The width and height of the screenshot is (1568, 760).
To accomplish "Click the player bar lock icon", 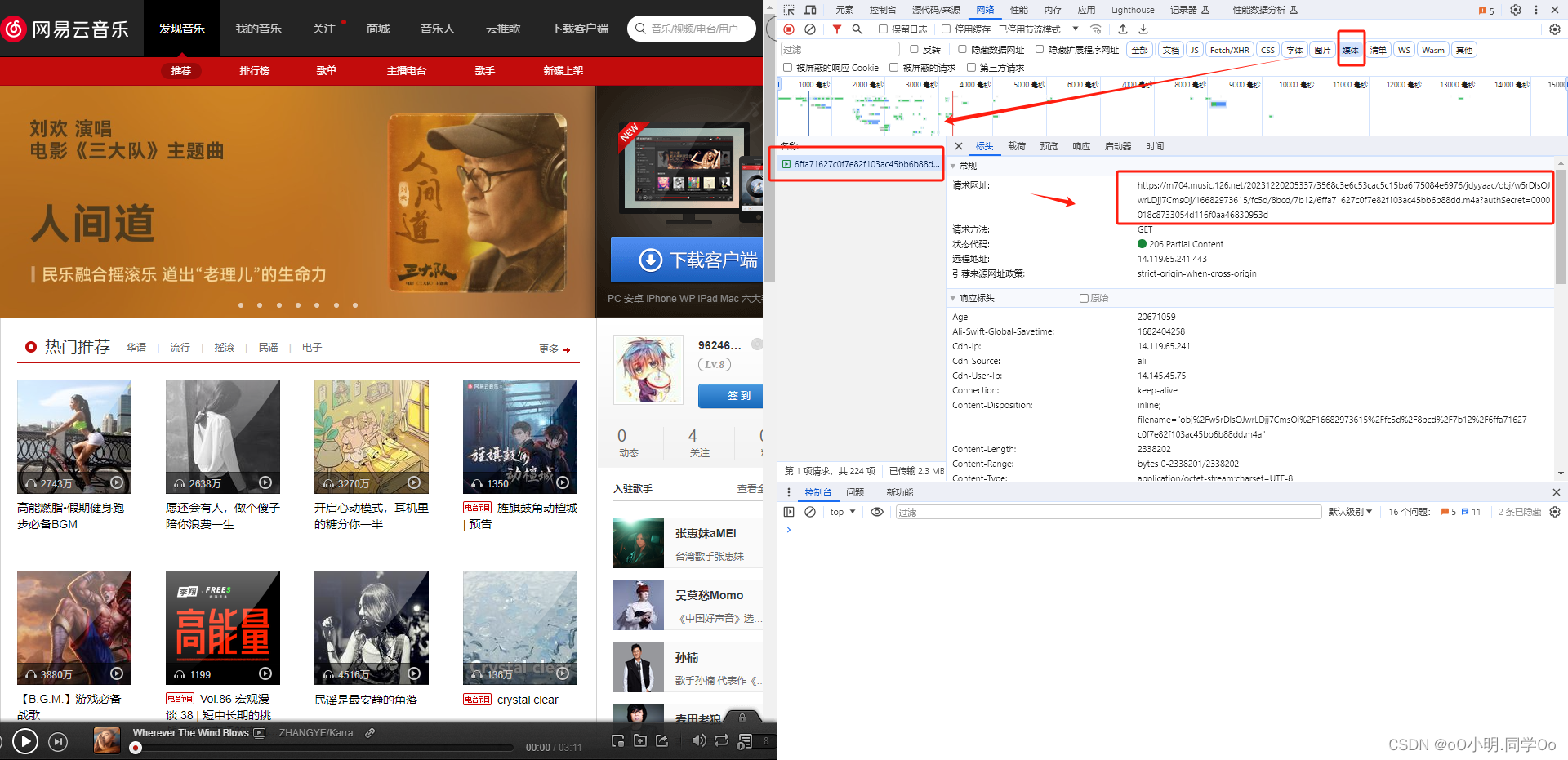I will coord(742,718).
